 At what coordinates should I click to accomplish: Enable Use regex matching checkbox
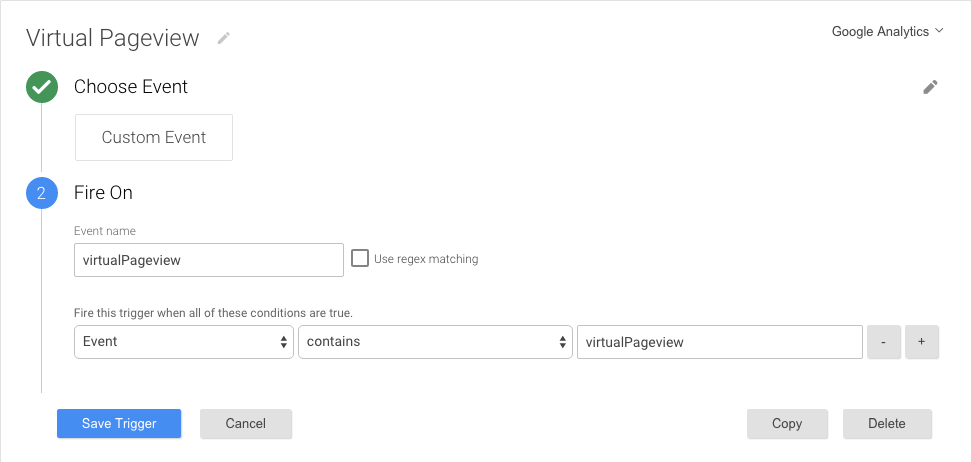(x=360, y=258)
